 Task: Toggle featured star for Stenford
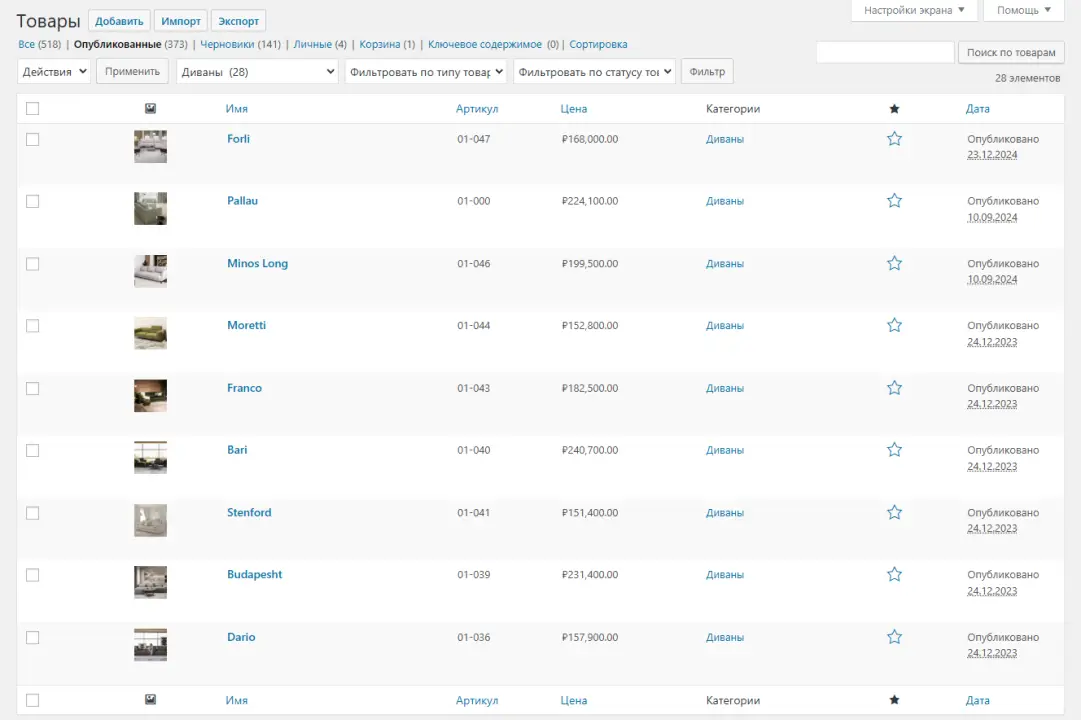(894, 512)
